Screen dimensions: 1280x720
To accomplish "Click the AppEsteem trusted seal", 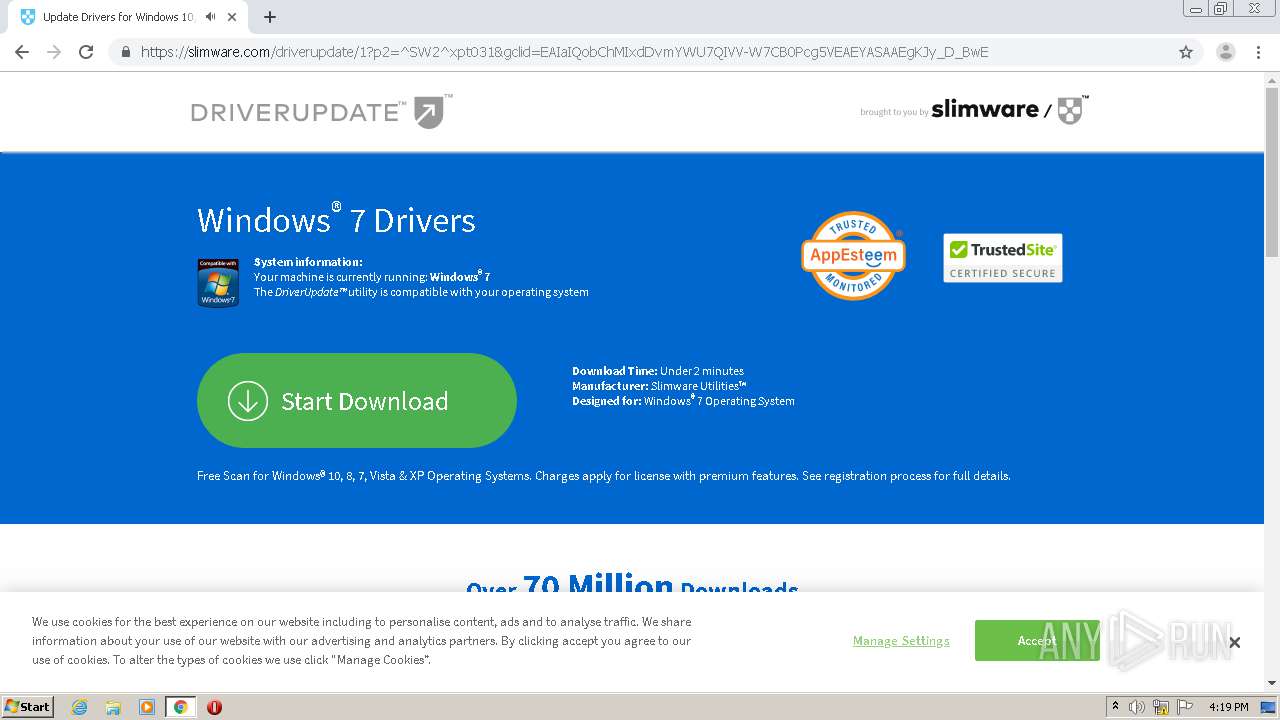I will 853,255.
